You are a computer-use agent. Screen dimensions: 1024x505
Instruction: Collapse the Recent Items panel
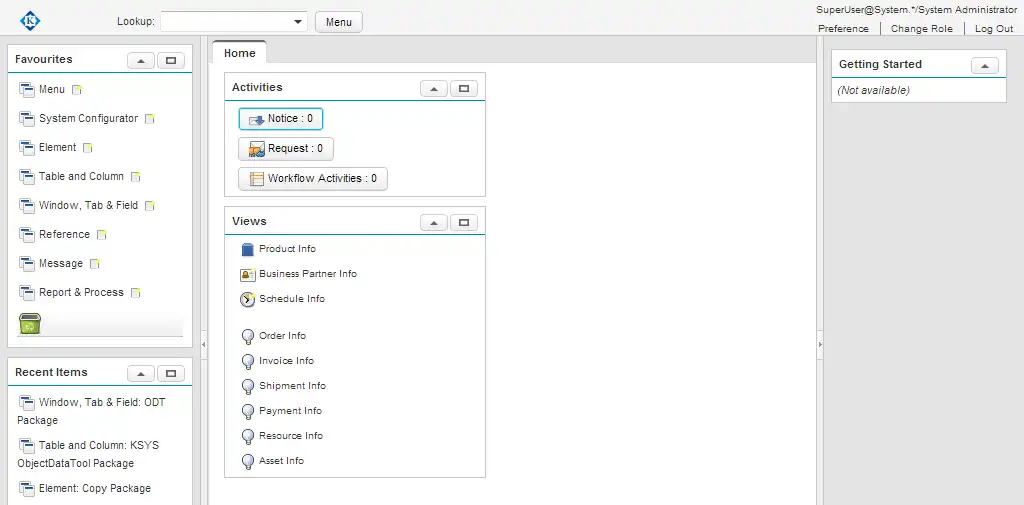[x=141, y=374]
